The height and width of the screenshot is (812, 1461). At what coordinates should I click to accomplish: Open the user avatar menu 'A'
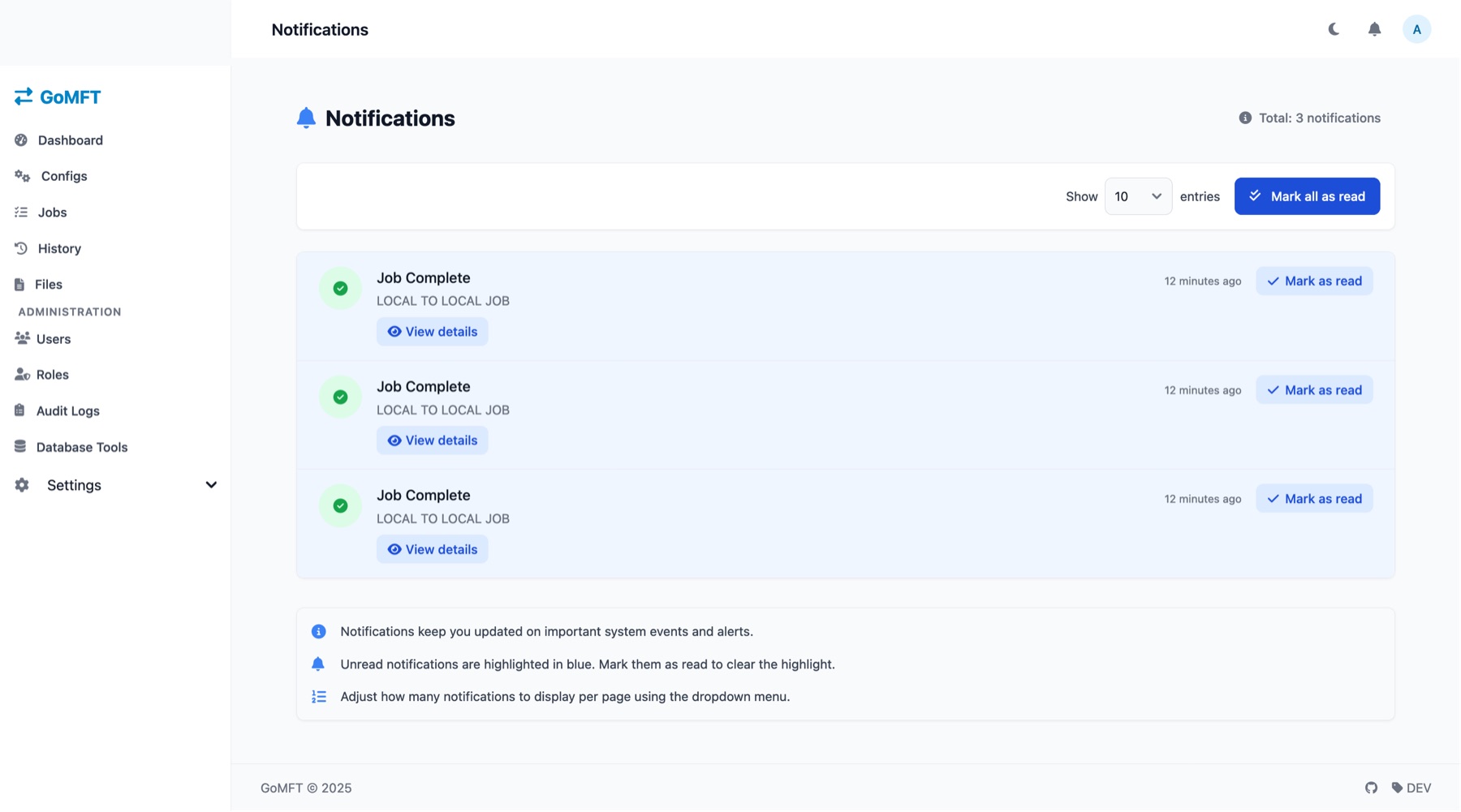[1416, 29]
